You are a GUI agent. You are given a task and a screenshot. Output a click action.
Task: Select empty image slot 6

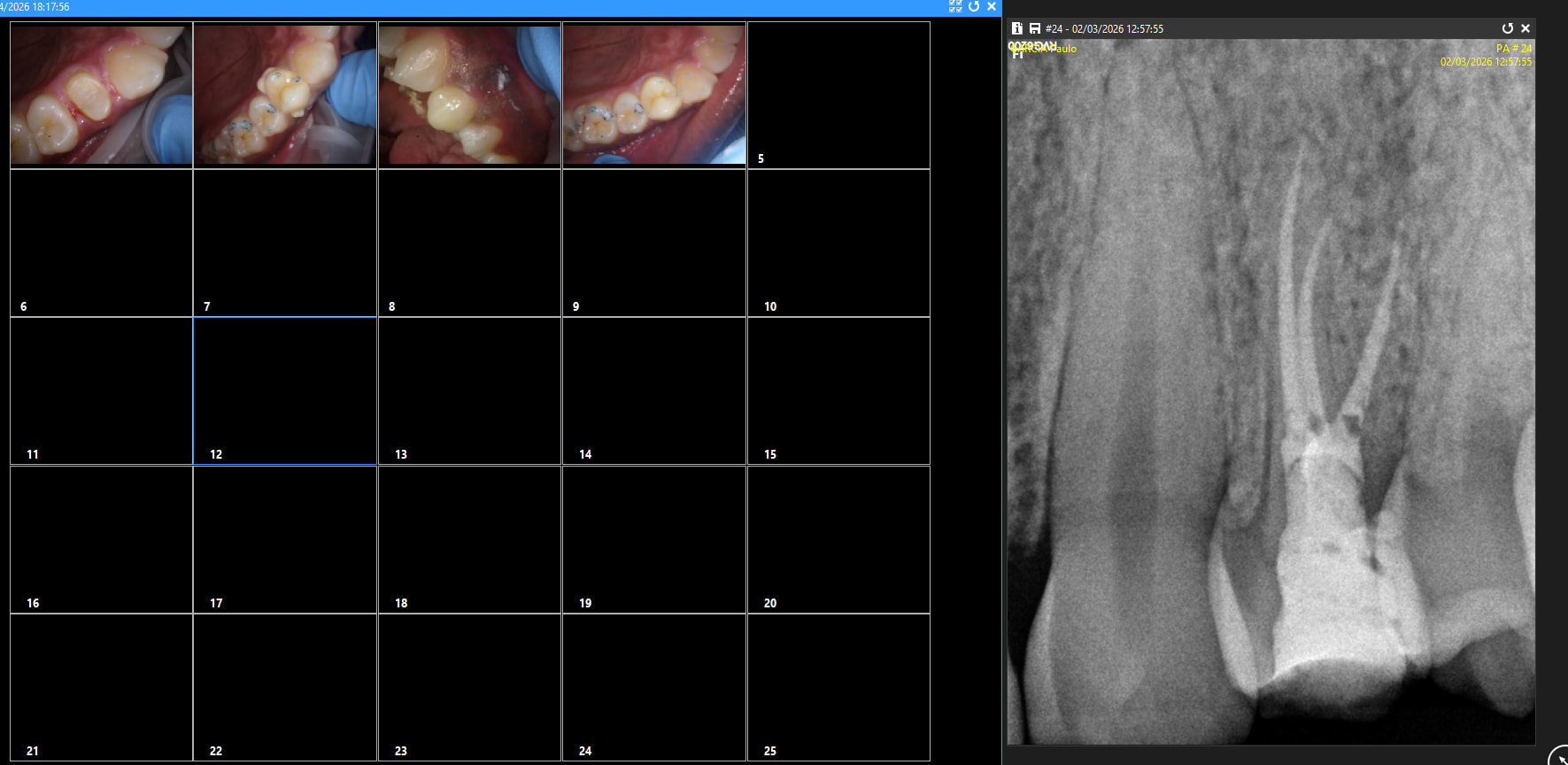point(101,243)
